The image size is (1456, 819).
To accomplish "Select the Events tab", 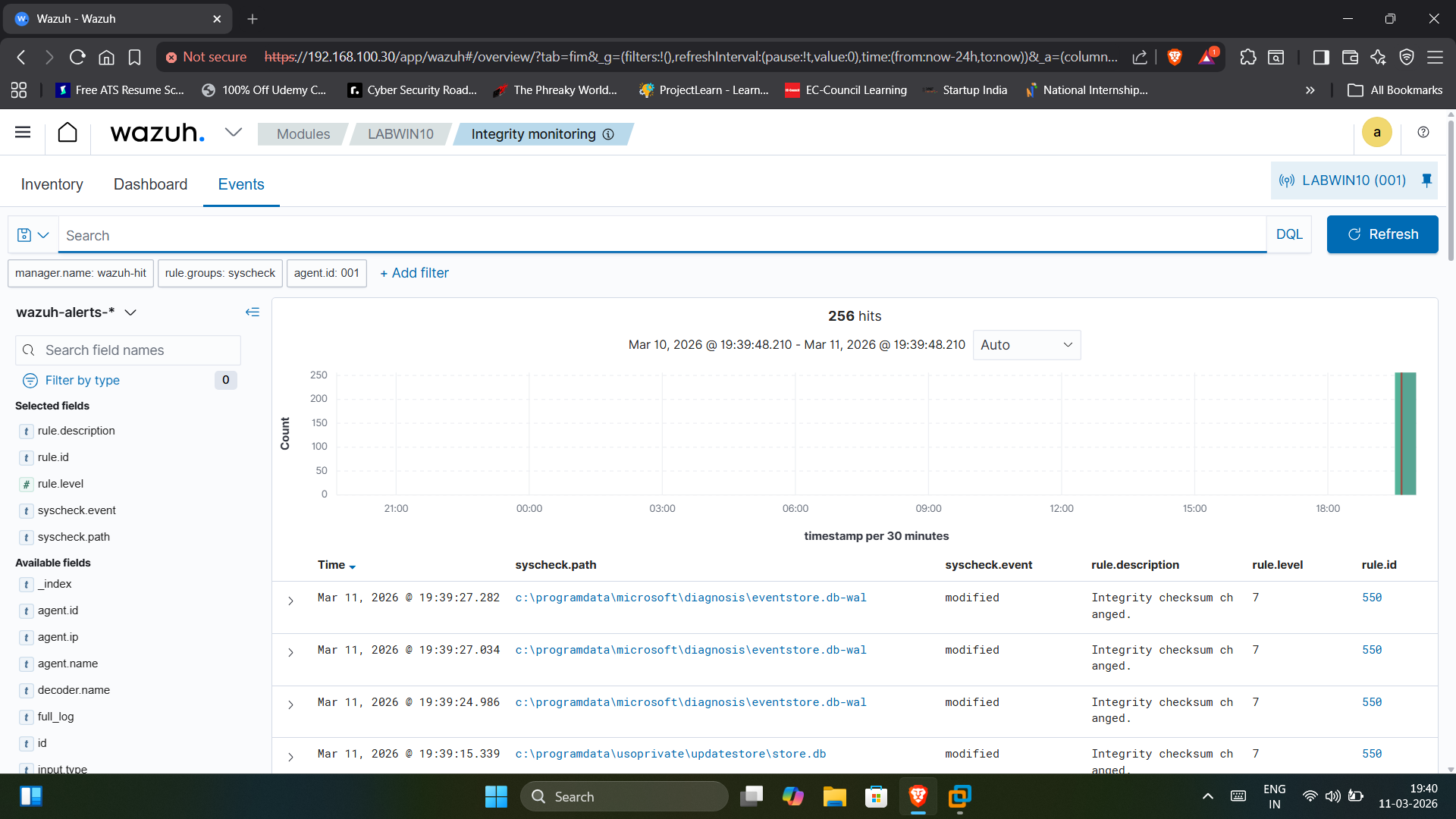I will click(241, 184).
